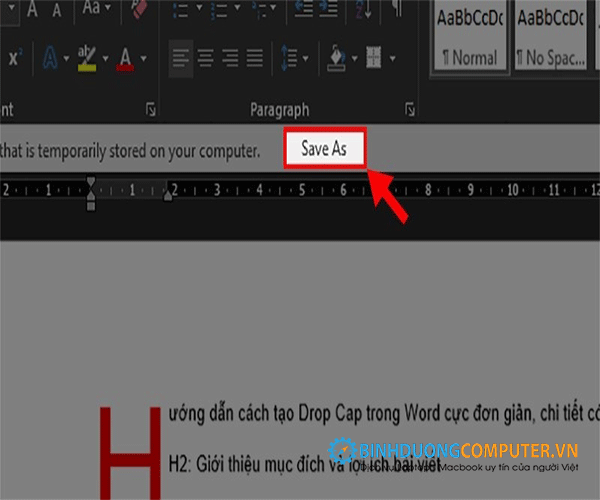Screen dimensions: 600x500
Task: Open the Font settings dialog launcher
Action: (151, 109)
